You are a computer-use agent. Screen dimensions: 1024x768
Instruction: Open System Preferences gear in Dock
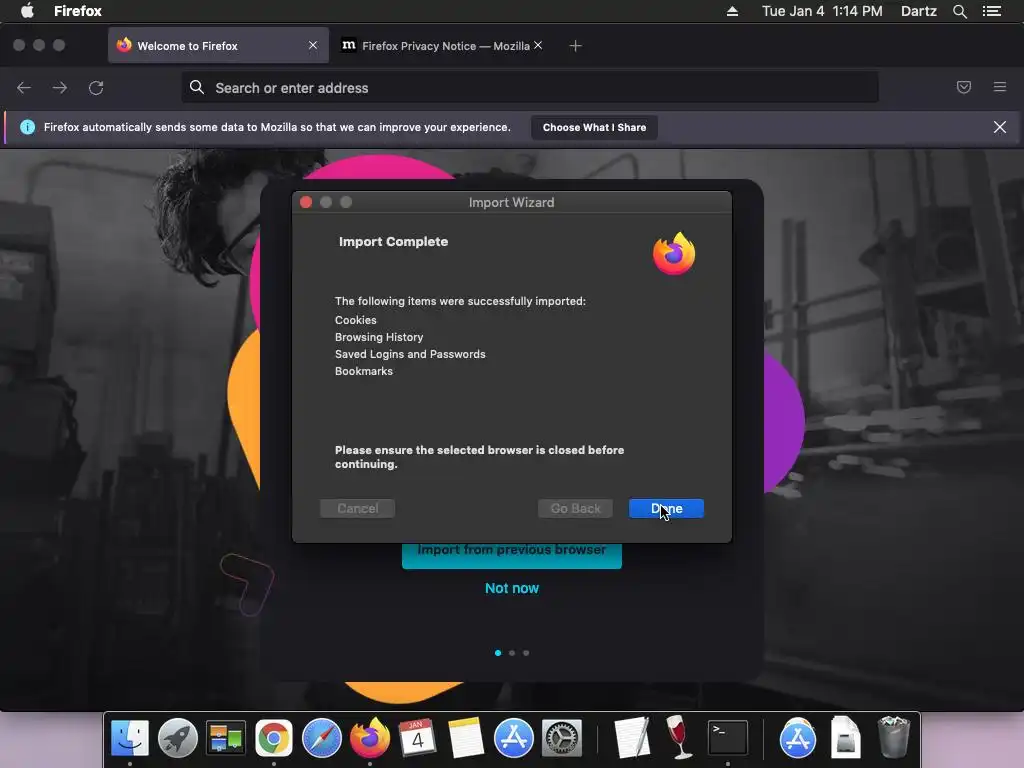(x=562, y=738)
